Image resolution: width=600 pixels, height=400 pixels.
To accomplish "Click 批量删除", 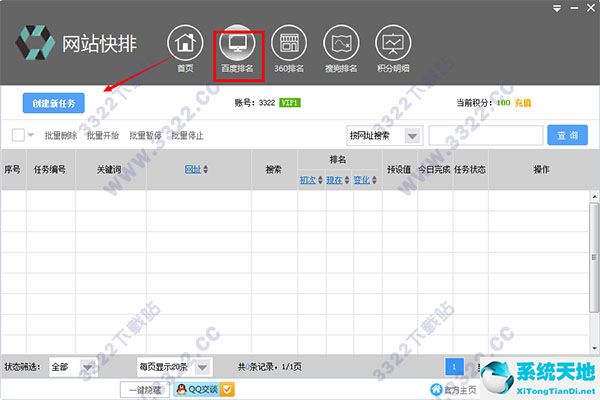I will [61, 135].
